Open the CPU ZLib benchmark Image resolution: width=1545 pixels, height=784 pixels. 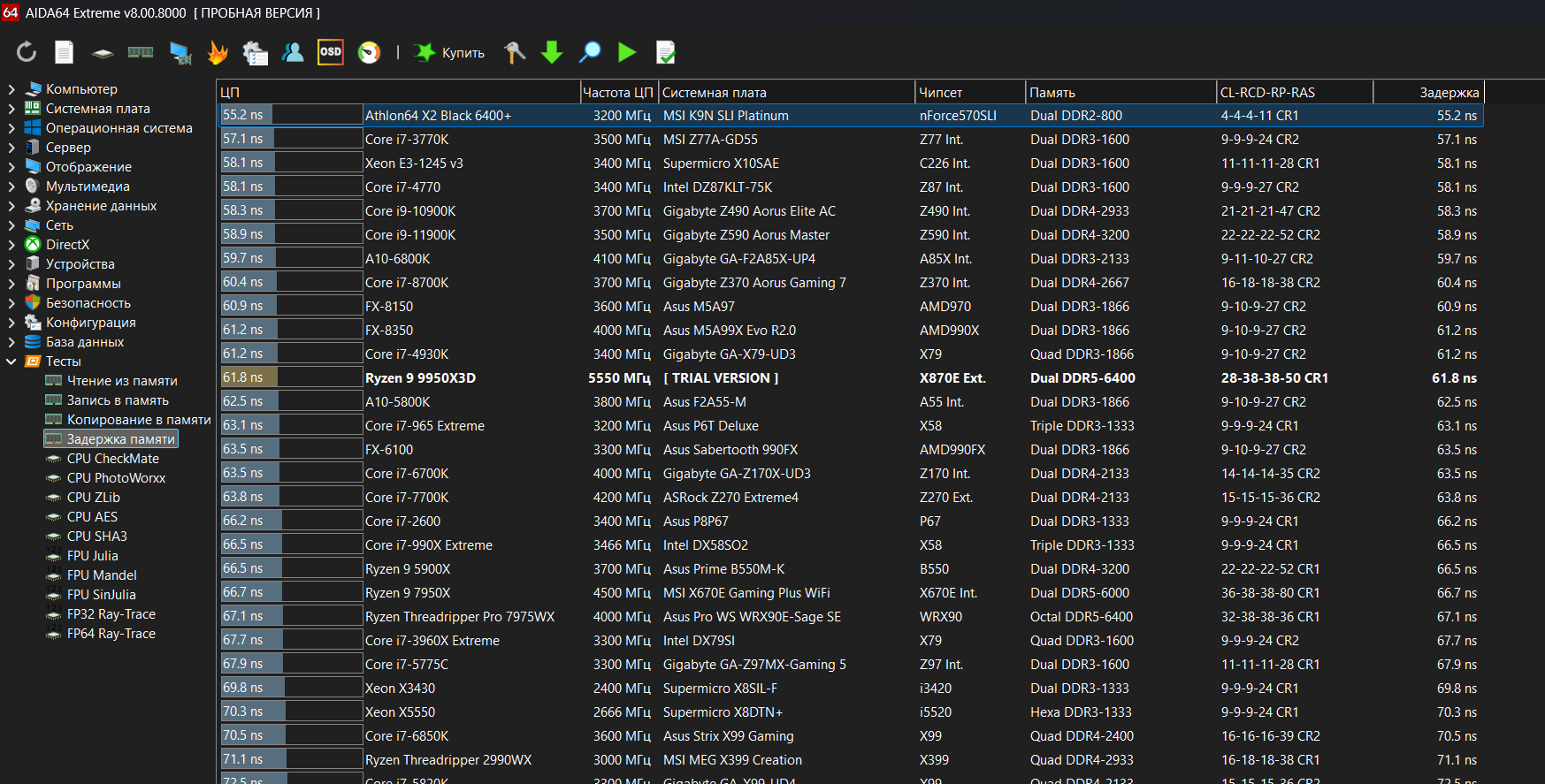(x=94, y=498)
